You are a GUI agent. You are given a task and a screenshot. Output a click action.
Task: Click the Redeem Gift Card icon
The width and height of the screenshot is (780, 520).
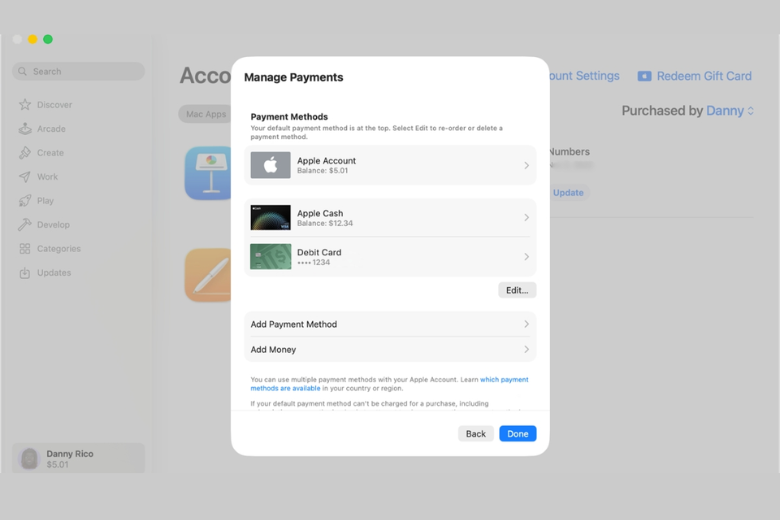click(645, 76)
